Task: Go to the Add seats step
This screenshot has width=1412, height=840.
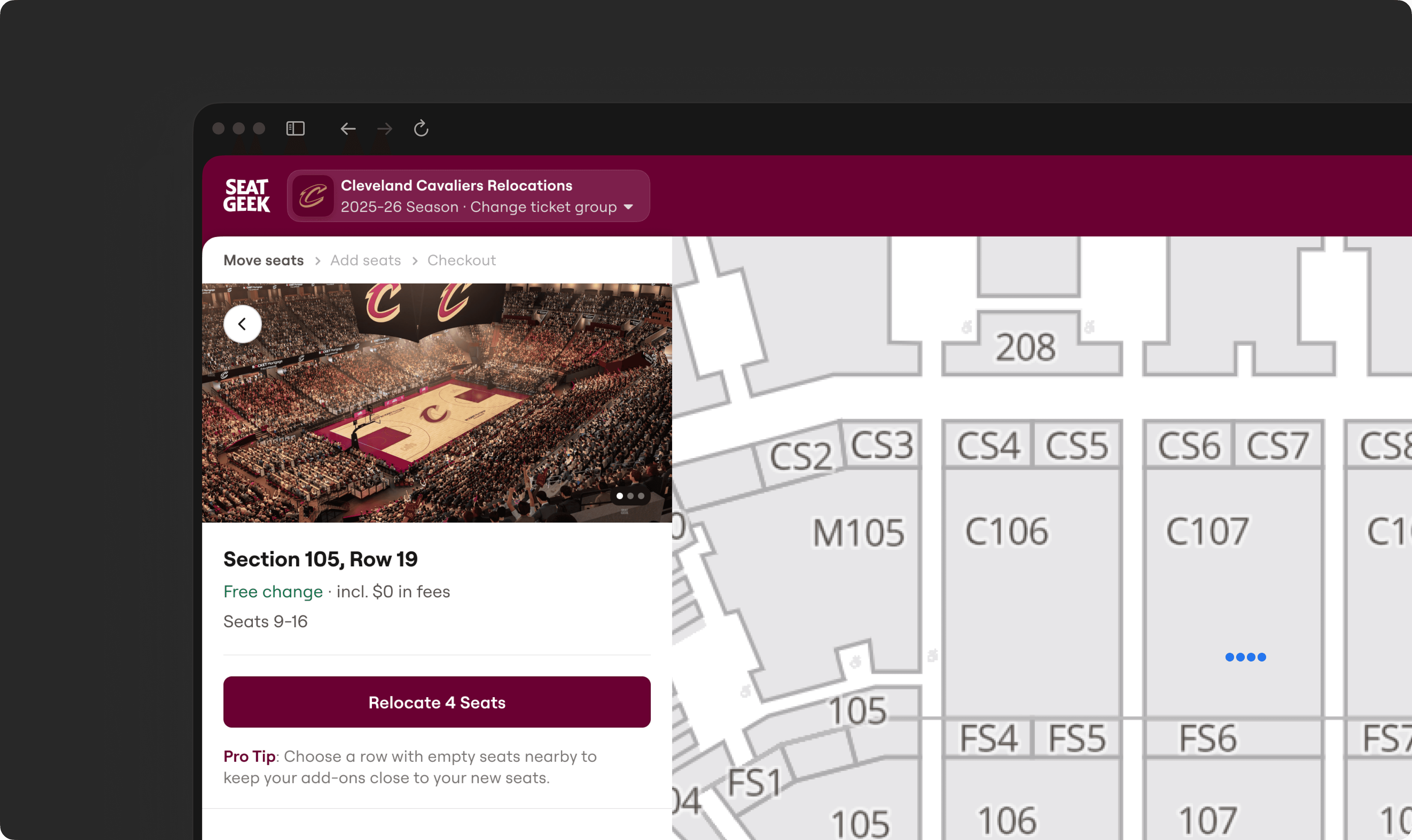Action: 365,260
